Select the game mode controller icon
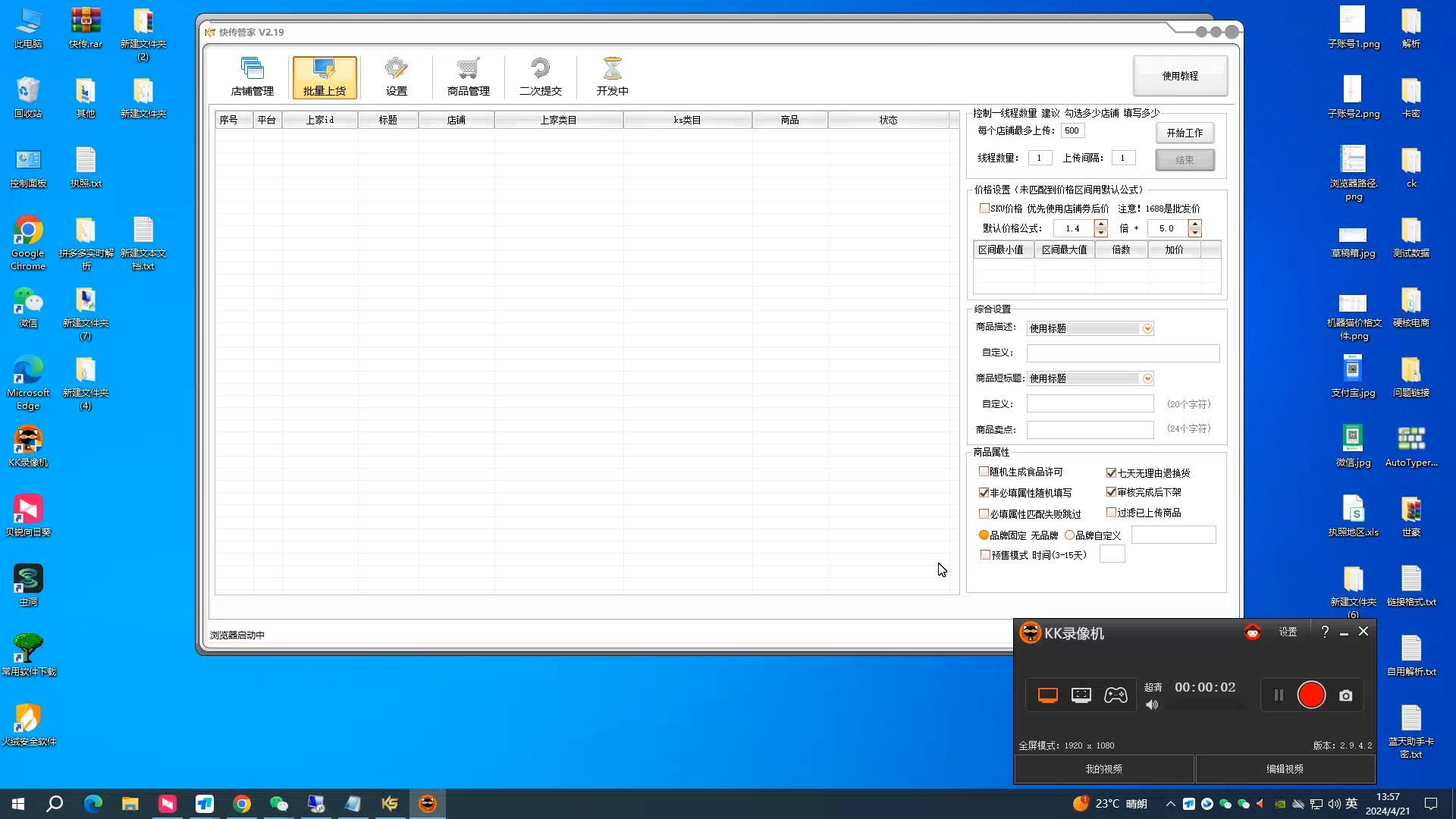The image size is (1456, 819). point(1115,695)
